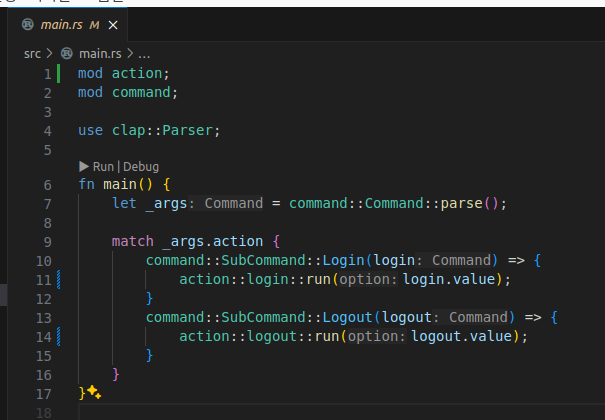Click the blue gutter change marker on line 11

pos(60,280)
